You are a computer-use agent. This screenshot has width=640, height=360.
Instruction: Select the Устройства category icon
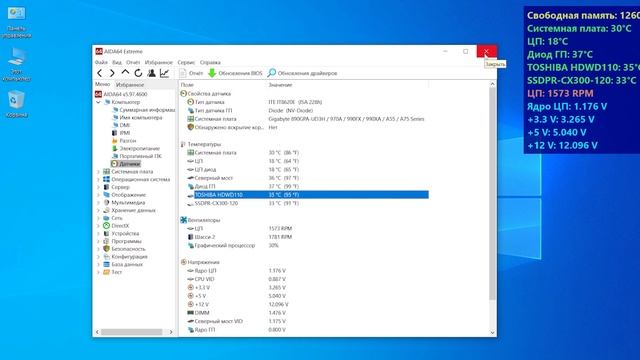107,233
